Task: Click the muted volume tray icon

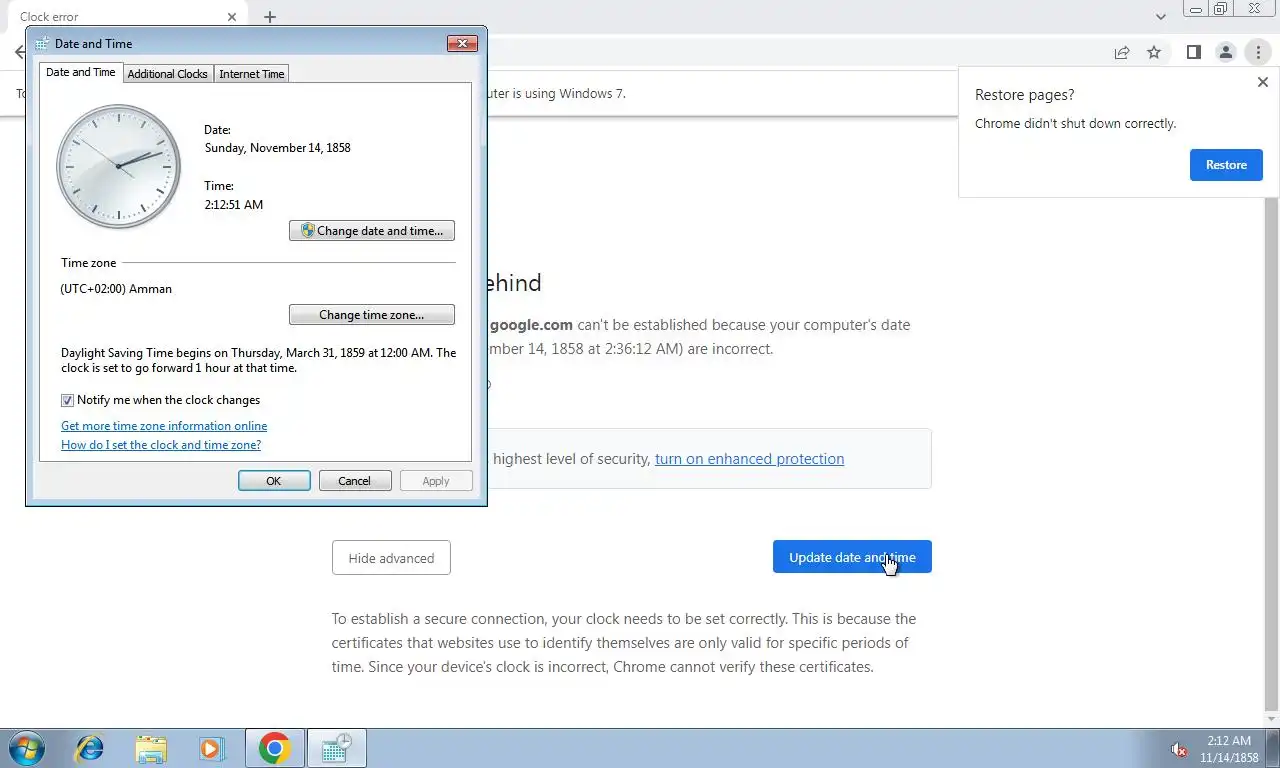Action: pyautogui.click(x=1179, y=749)
